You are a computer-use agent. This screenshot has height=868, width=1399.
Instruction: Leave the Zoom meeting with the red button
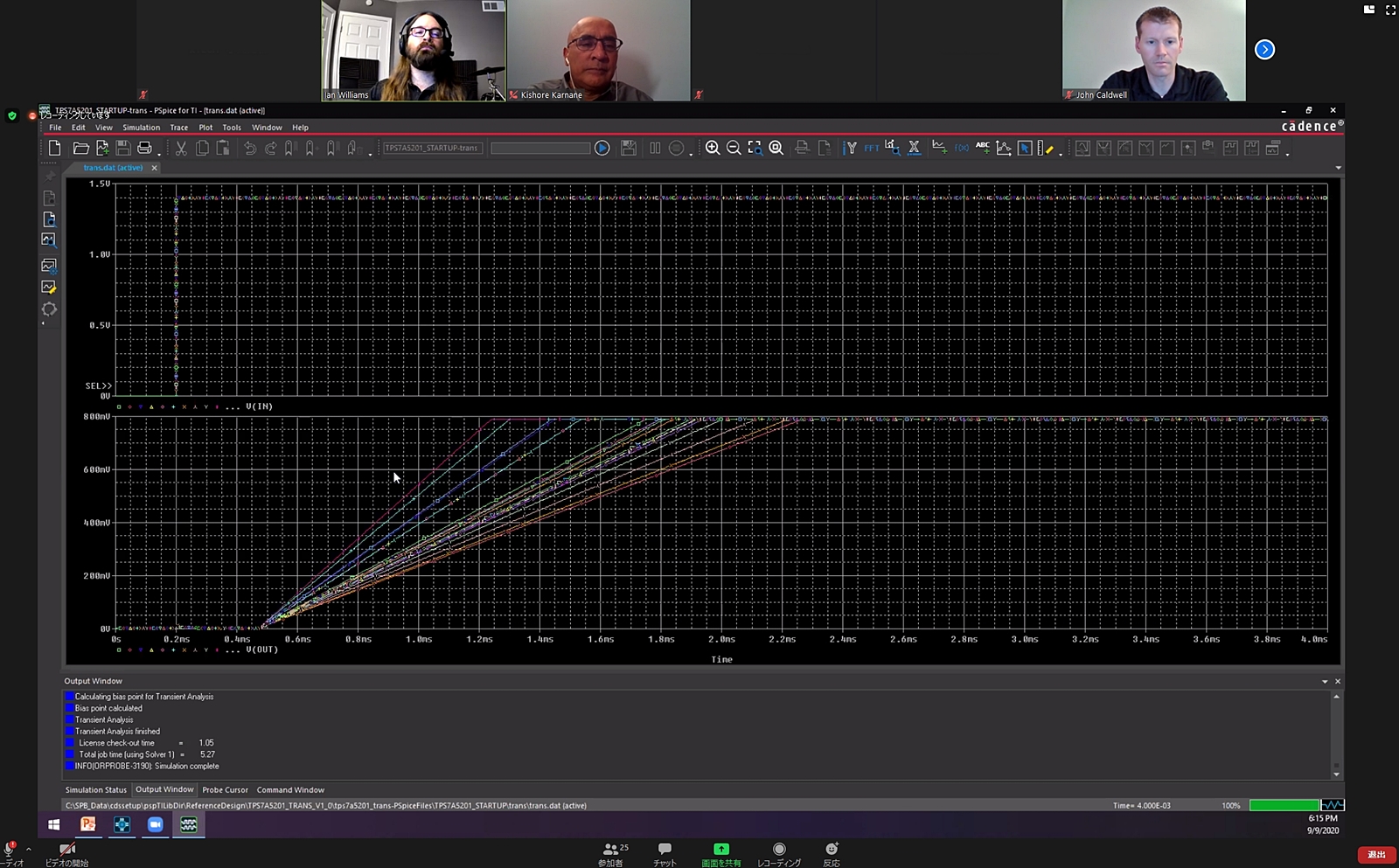click(x=1376, y=855)
